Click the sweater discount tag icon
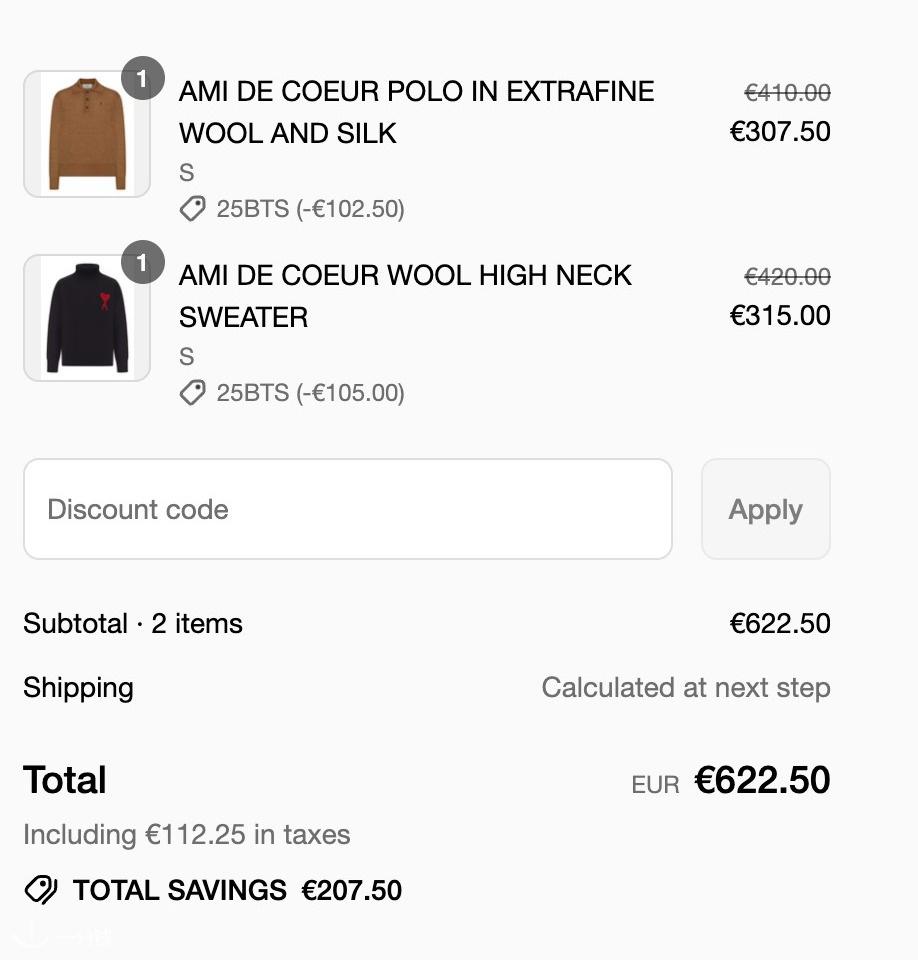 tap(192, 392)
